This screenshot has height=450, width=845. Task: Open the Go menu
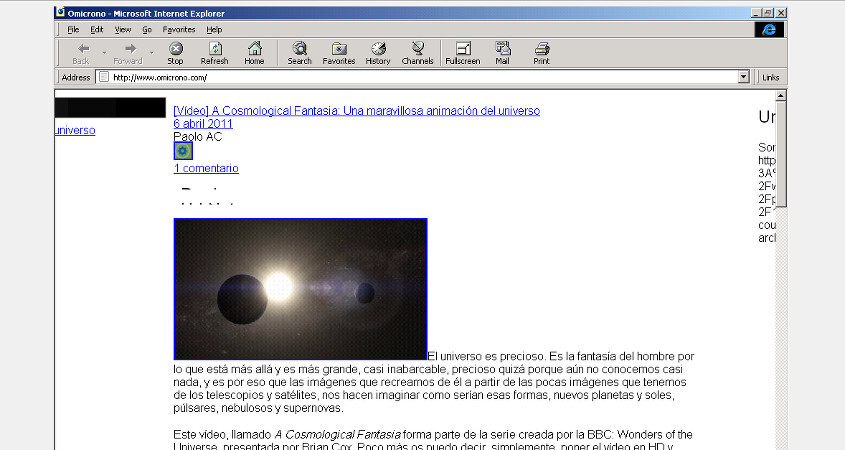[x=147, y=30]
